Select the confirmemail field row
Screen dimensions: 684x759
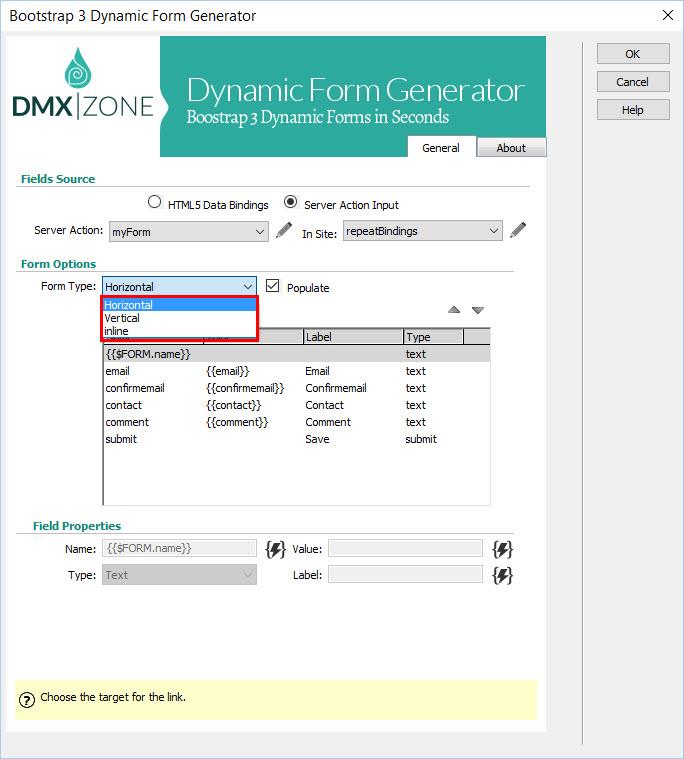(297, 388)
